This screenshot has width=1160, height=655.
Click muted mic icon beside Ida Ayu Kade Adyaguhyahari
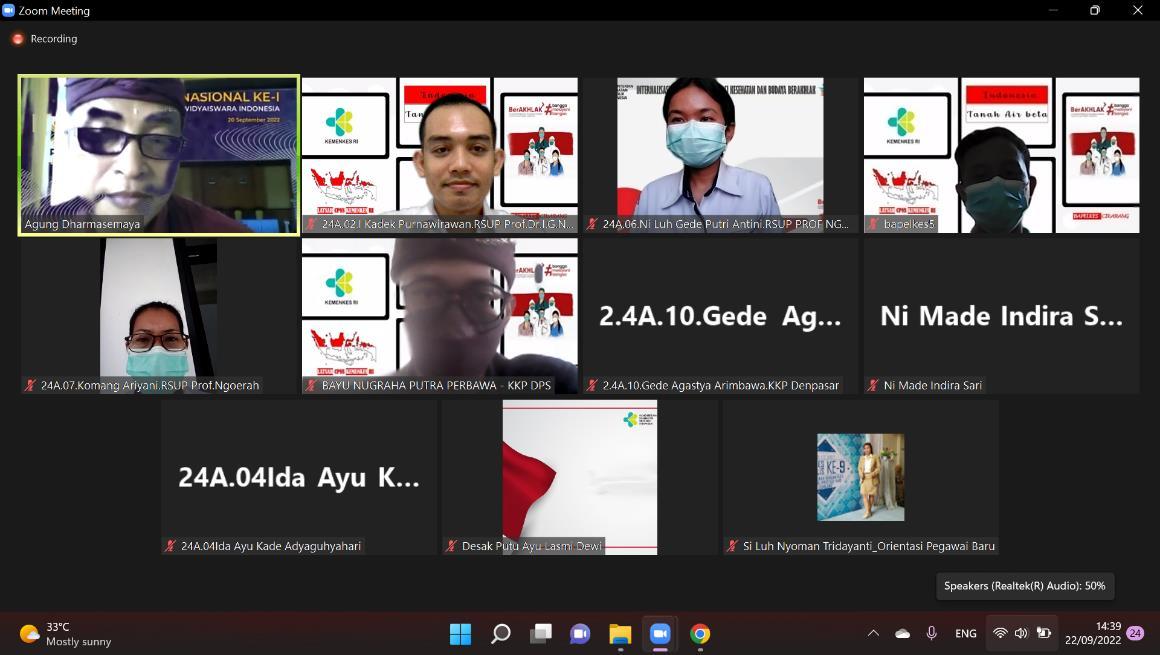tap(170, 546)
